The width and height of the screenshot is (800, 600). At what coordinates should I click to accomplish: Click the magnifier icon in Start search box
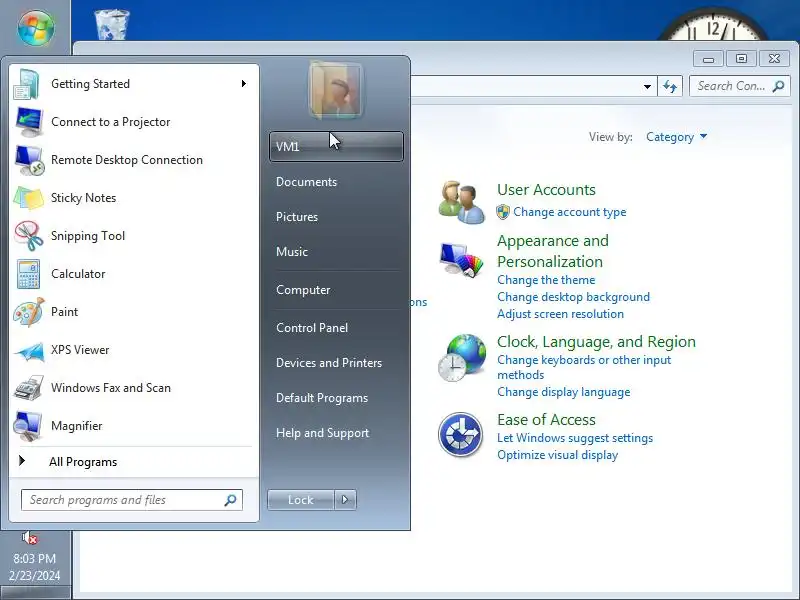(x=230, y=500)
